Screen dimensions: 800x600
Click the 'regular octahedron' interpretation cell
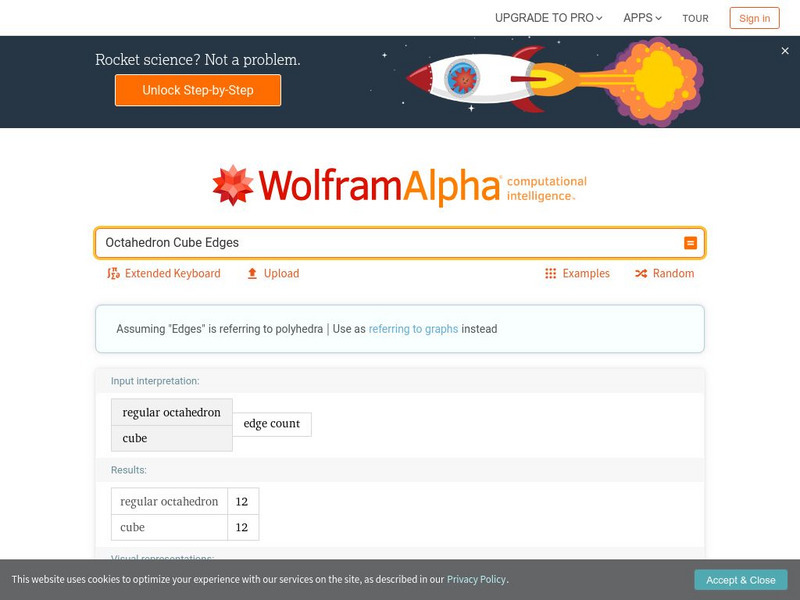(x=172, y=412)
